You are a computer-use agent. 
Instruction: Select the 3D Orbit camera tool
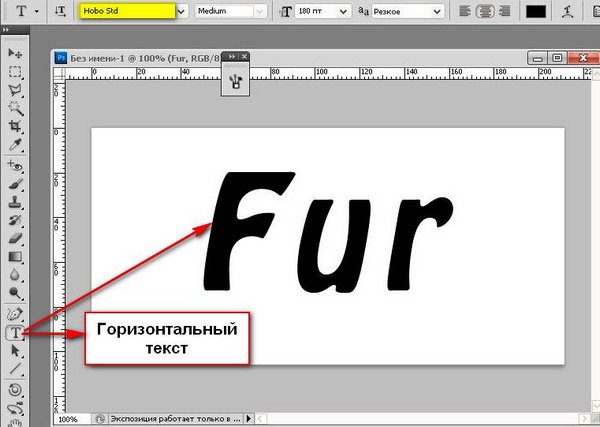[15, 409]
